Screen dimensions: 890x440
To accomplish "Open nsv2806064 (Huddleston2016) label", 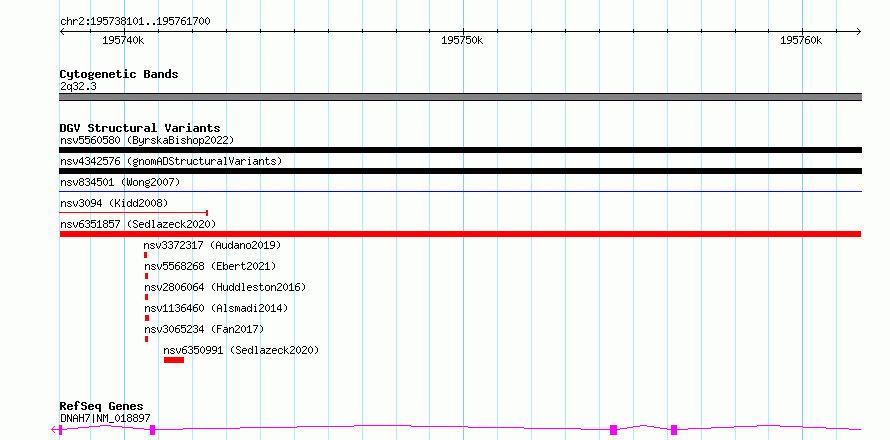I will coord(225,287).
